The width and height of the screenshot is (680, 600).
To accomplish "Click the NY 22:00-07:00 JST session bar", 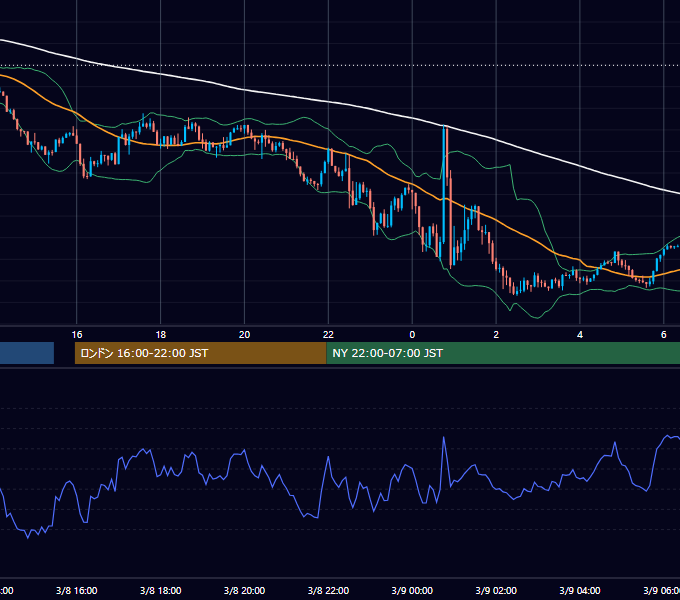I will [x=503, y=353].
